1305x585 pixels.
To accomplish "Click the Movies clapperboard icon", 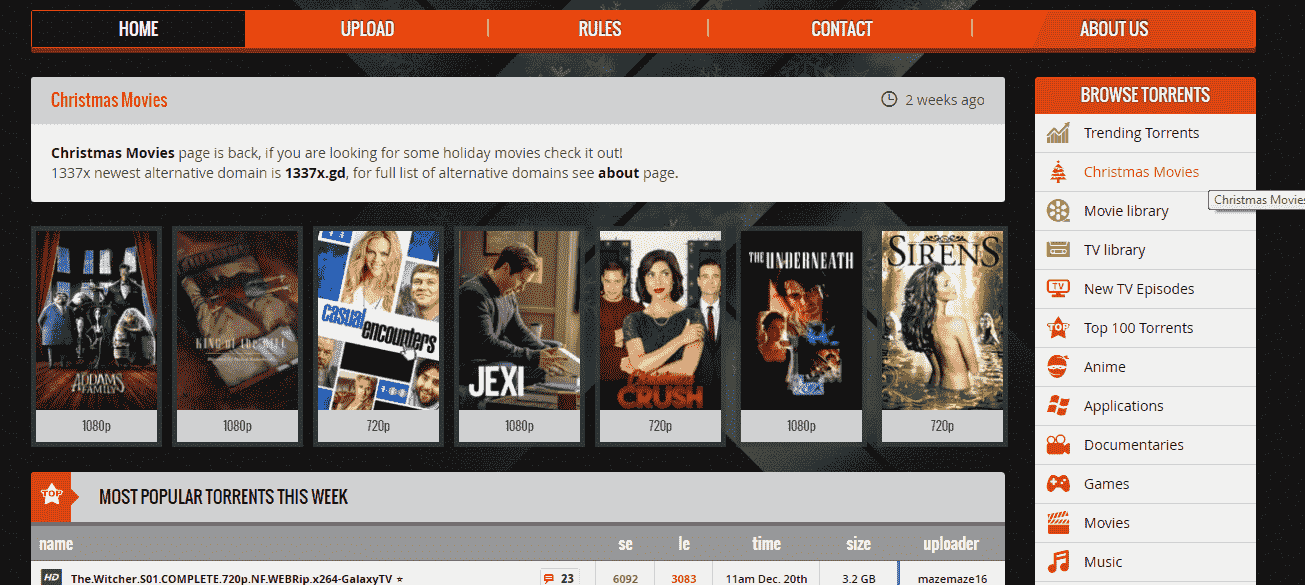I will [x=1058, y=523].
